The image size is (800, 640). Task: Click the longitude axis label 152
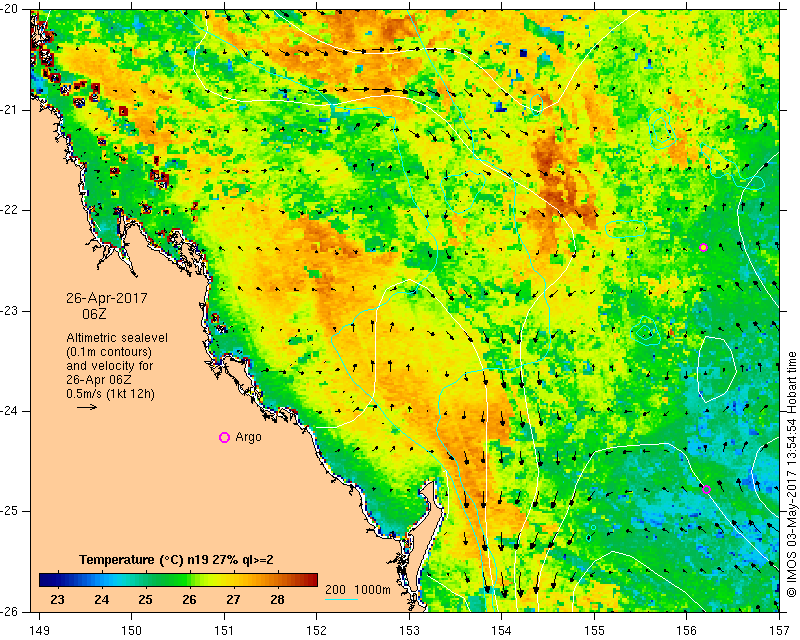tap(317, 631)
